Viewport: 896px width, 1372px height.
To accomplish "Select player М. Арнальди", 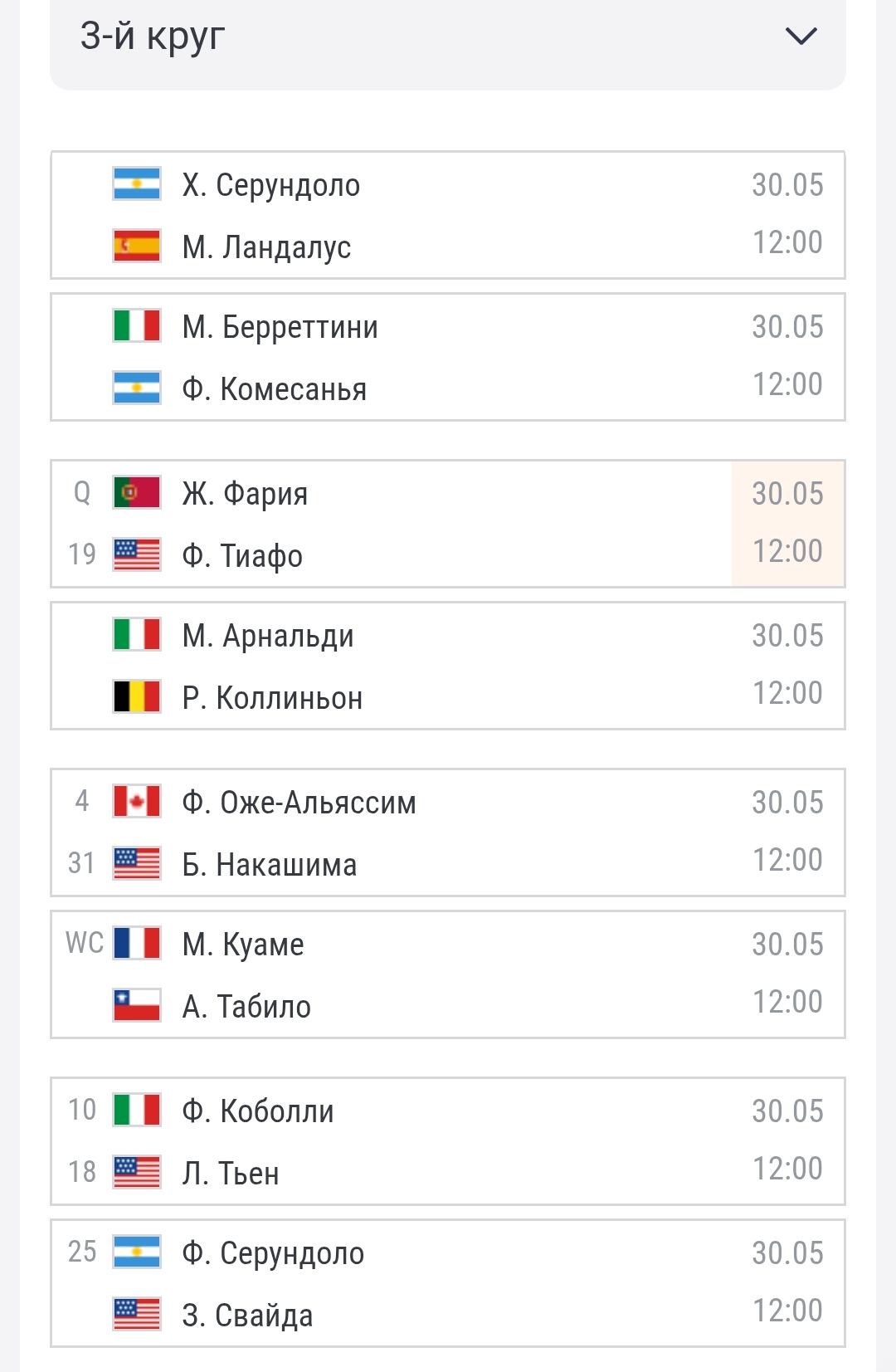I will coord(268,636).
